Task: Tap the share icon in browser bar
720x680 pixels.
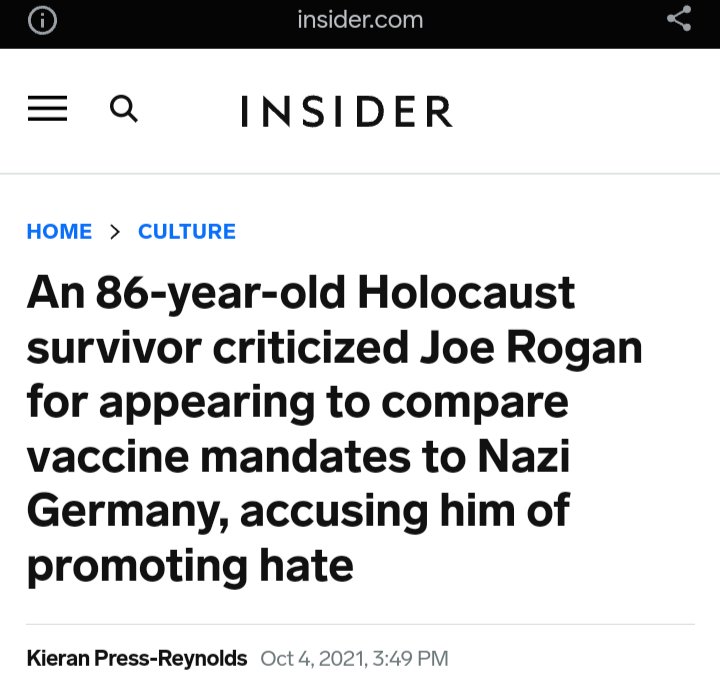Action: click(679, 20)
